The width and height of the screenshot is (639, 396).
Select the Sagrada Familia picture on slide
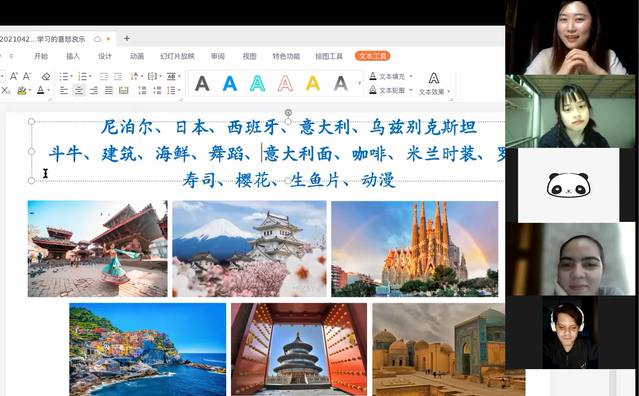coord(414,249)
